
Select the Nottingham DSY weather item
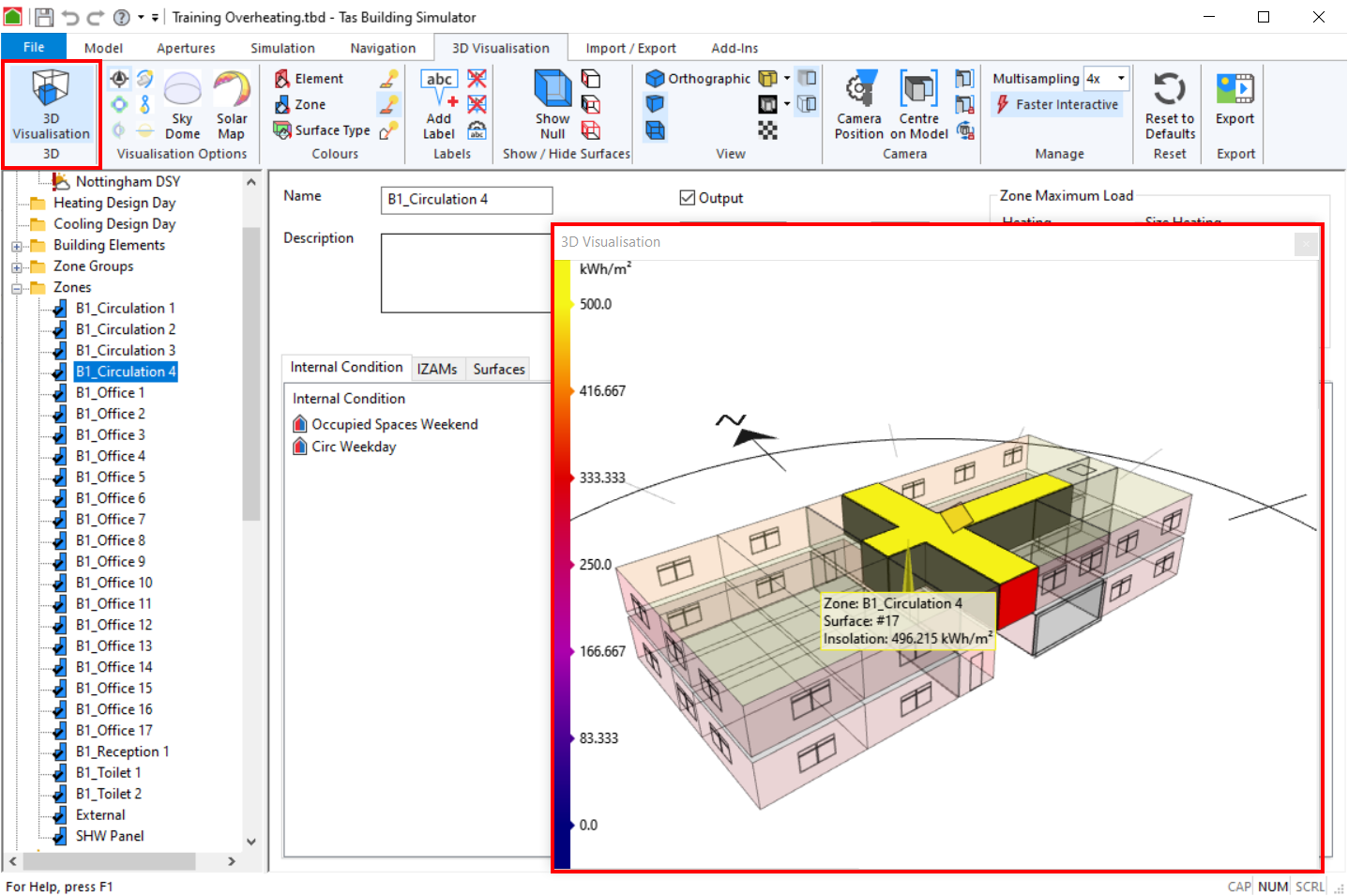[128, 181]
